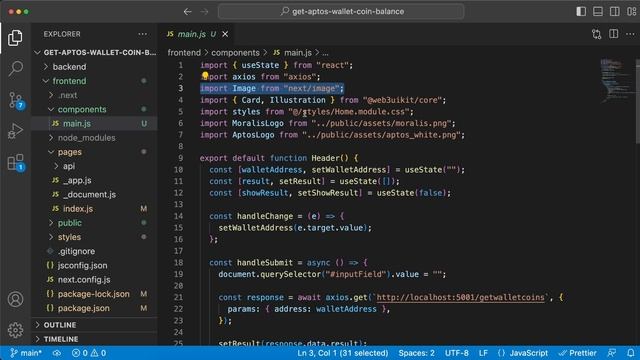Open the Search view in activity bar
This screenshot has width=640, height=360.
coord(15,68)
